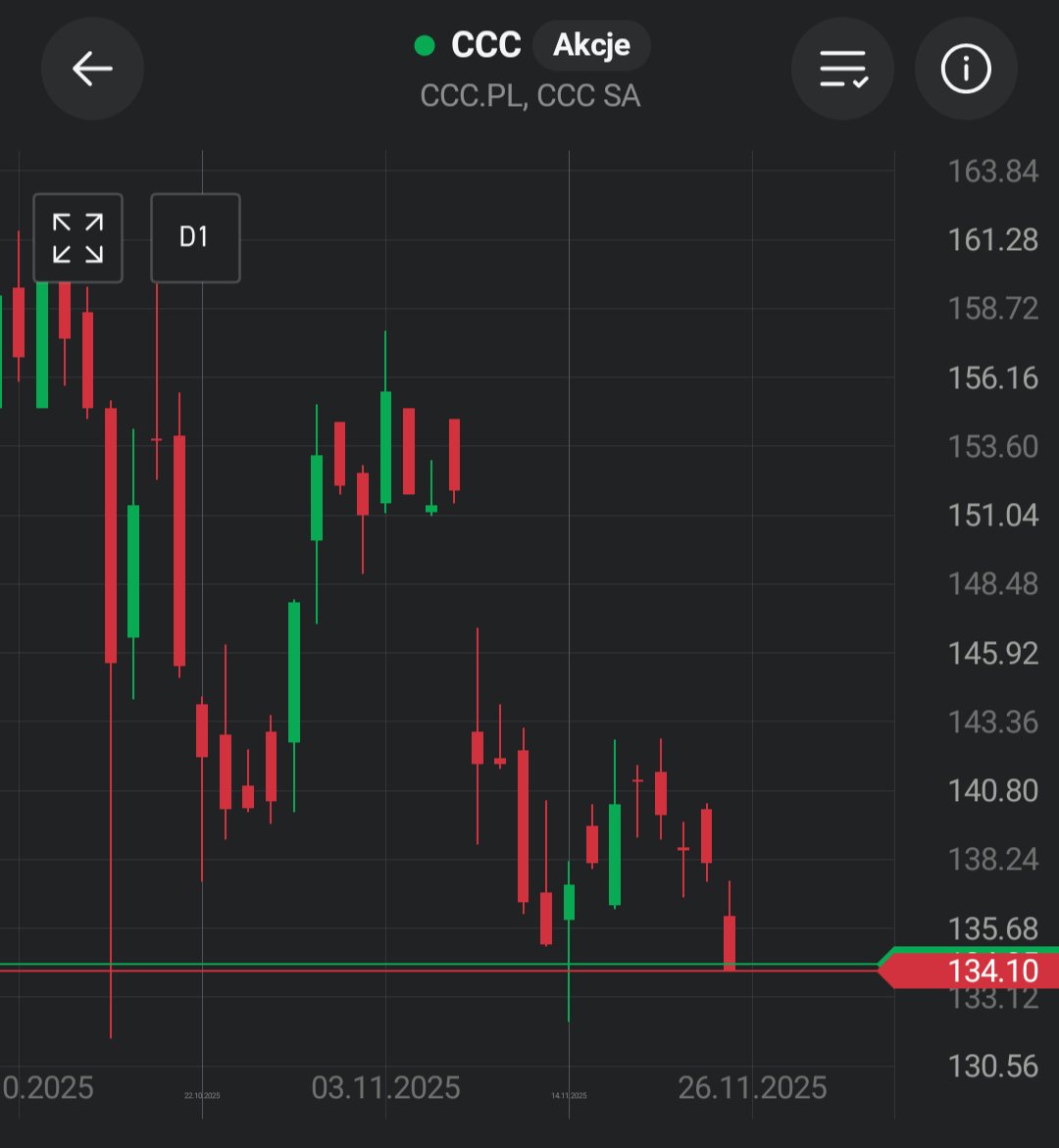Tap the 161.28 price axis label
The height and width of the screenshot is (1148, 1059).
point(993,240)
